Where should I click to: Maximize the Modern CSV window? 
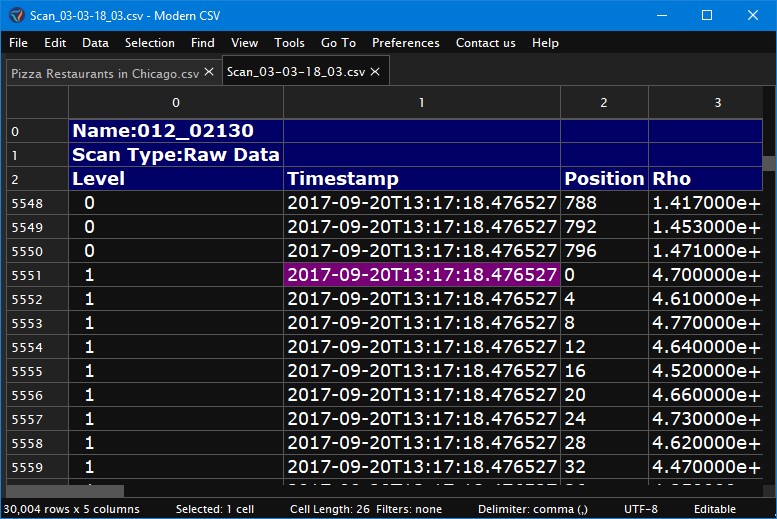(707, 15)
